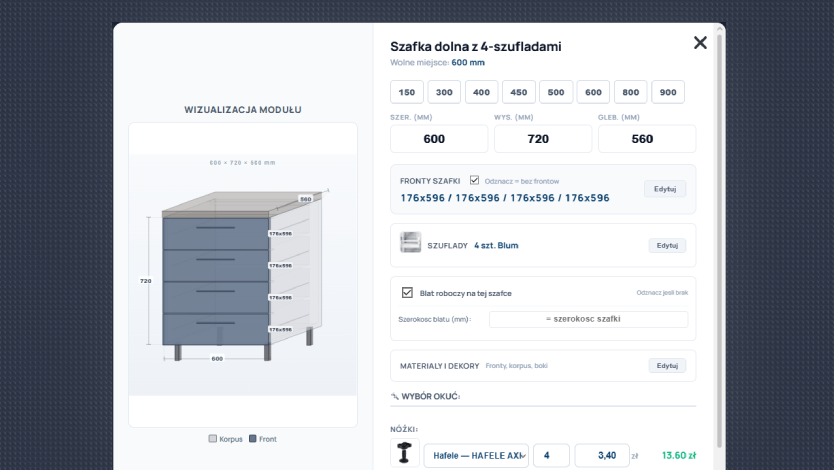The height and width of the screenshot is (470, 834).
Task: Close the cabinet configuration dialog
Action: pyautogui.click(x=700, y=43)
